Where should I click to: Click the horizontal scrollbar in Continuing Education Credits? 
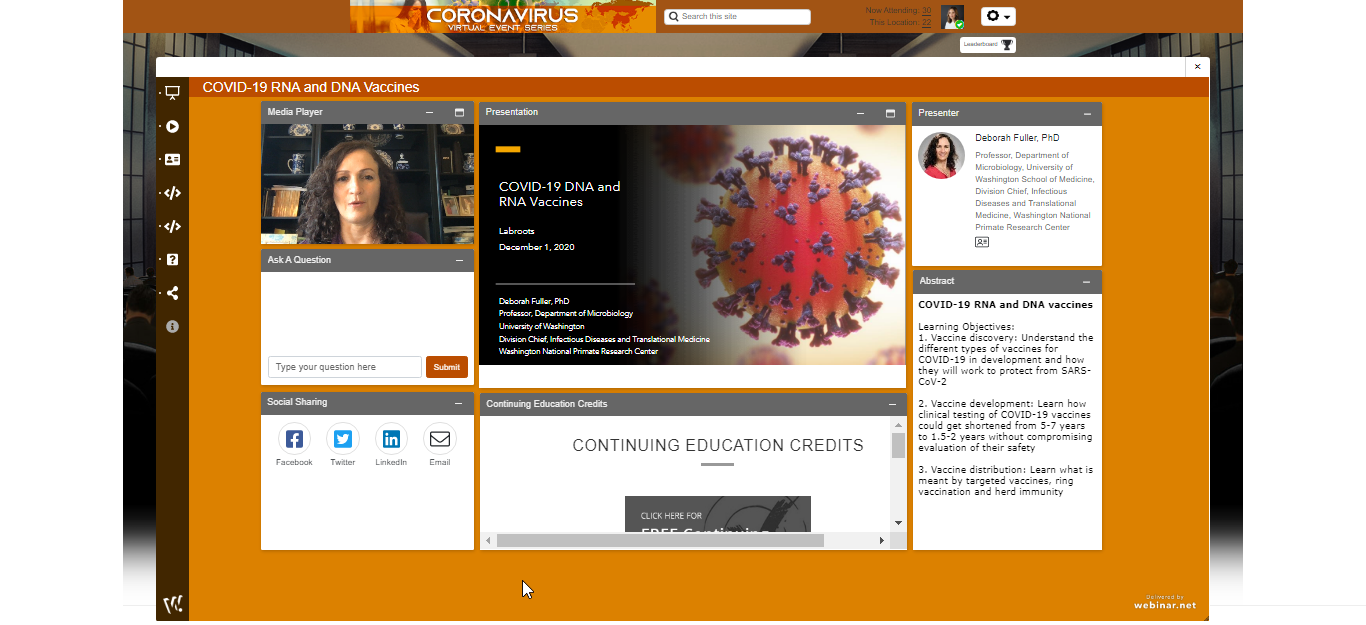tap(660, 540)
